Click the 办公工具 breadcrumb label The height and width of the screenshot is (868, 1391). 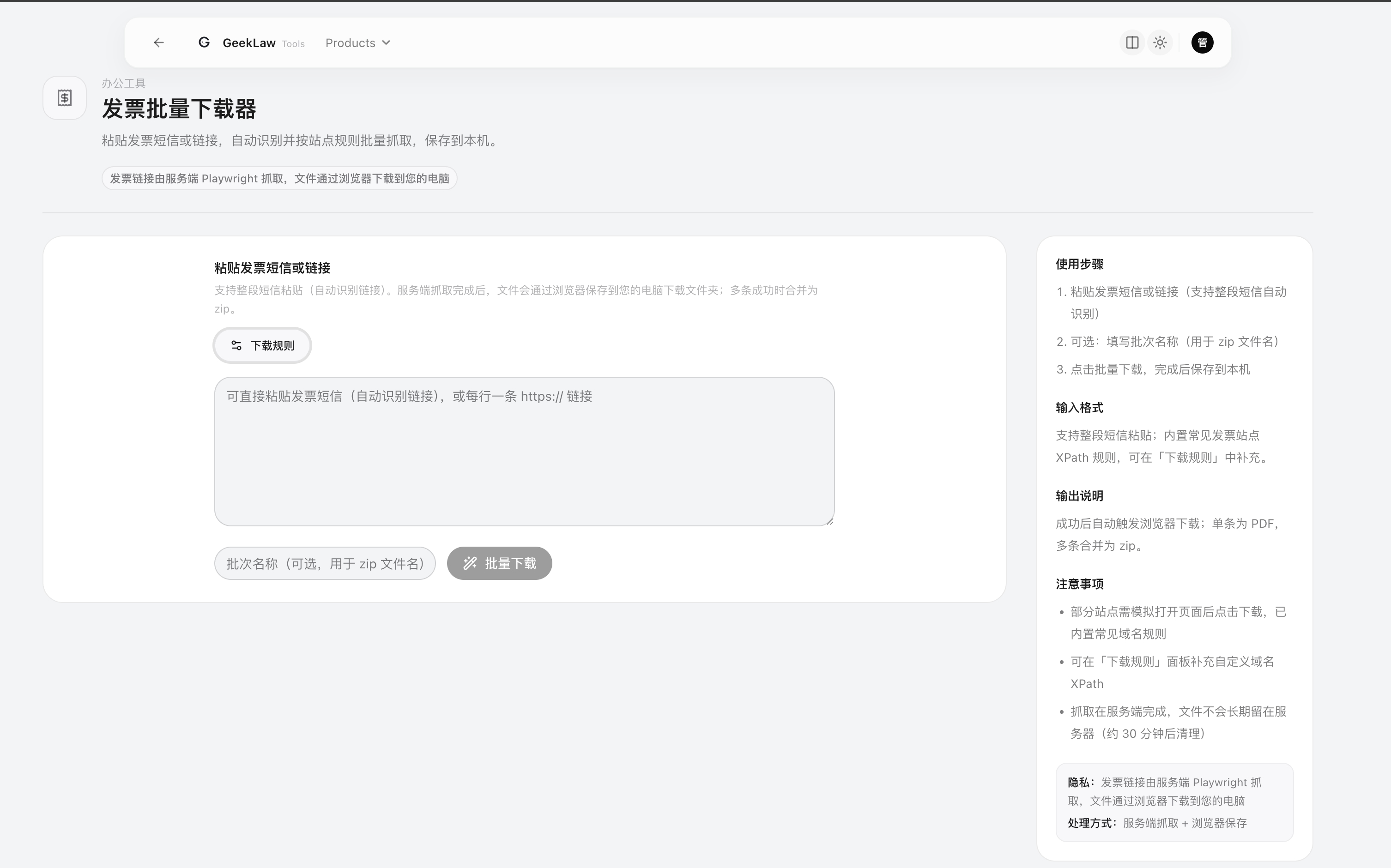123,84
